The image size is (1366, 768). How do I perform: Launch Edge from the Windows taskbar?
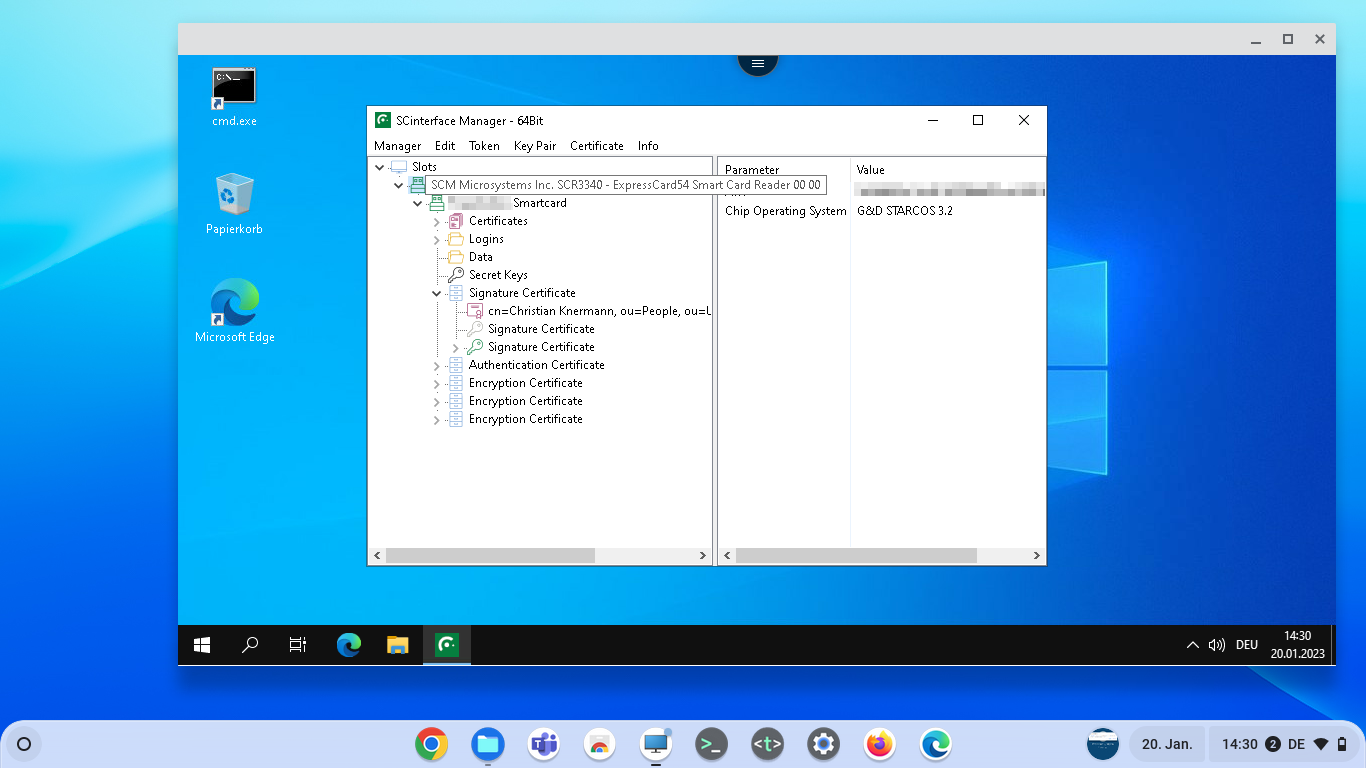pos(349,645)
